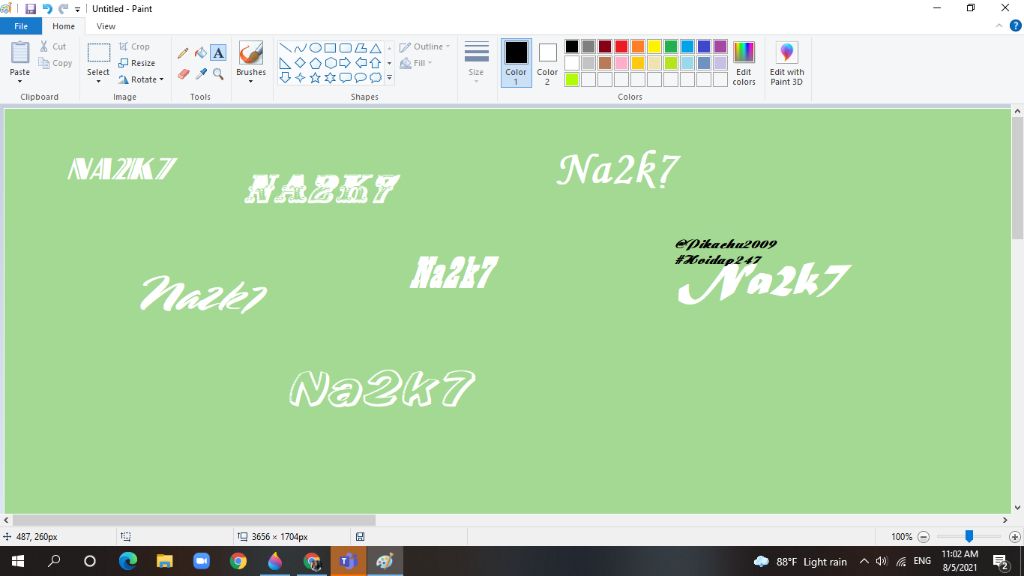Pick the red color swatch

pyautogui.click(x=621, y=46)
